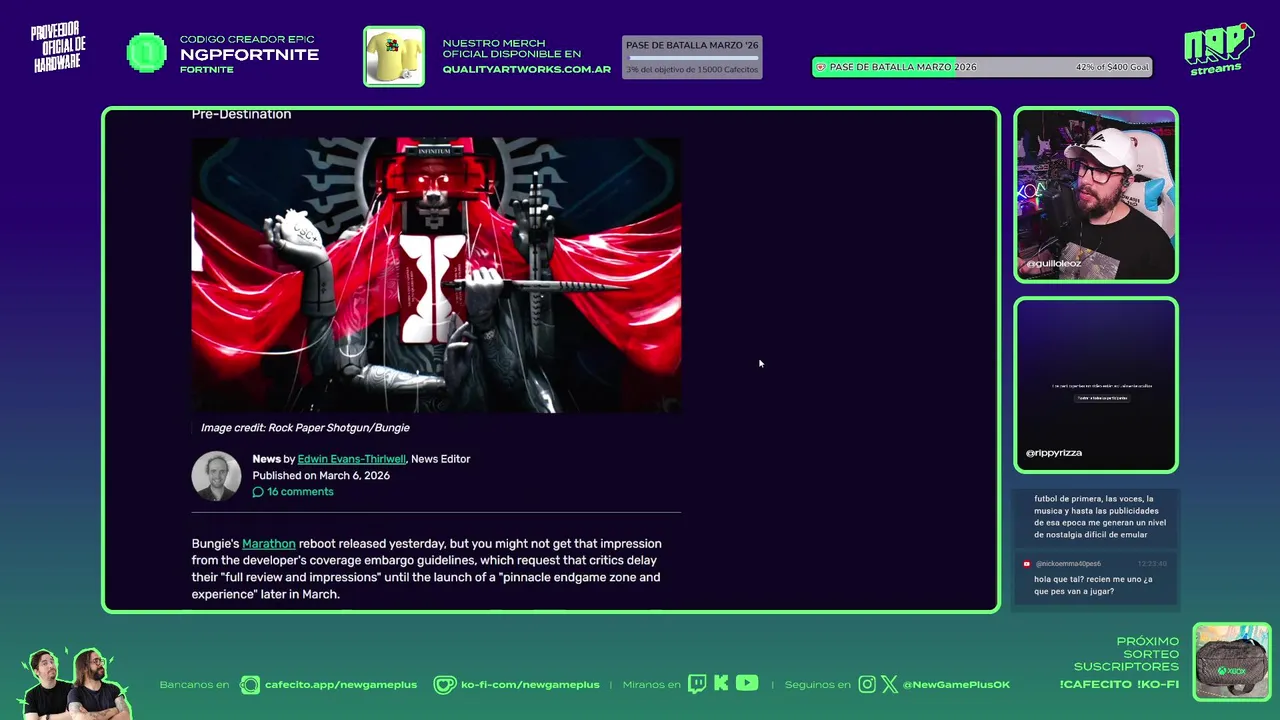Image resolution: width=1280 pixels, height=720 pixels.
Task: Click the Marathon article hero image
Action: point(436,275)
